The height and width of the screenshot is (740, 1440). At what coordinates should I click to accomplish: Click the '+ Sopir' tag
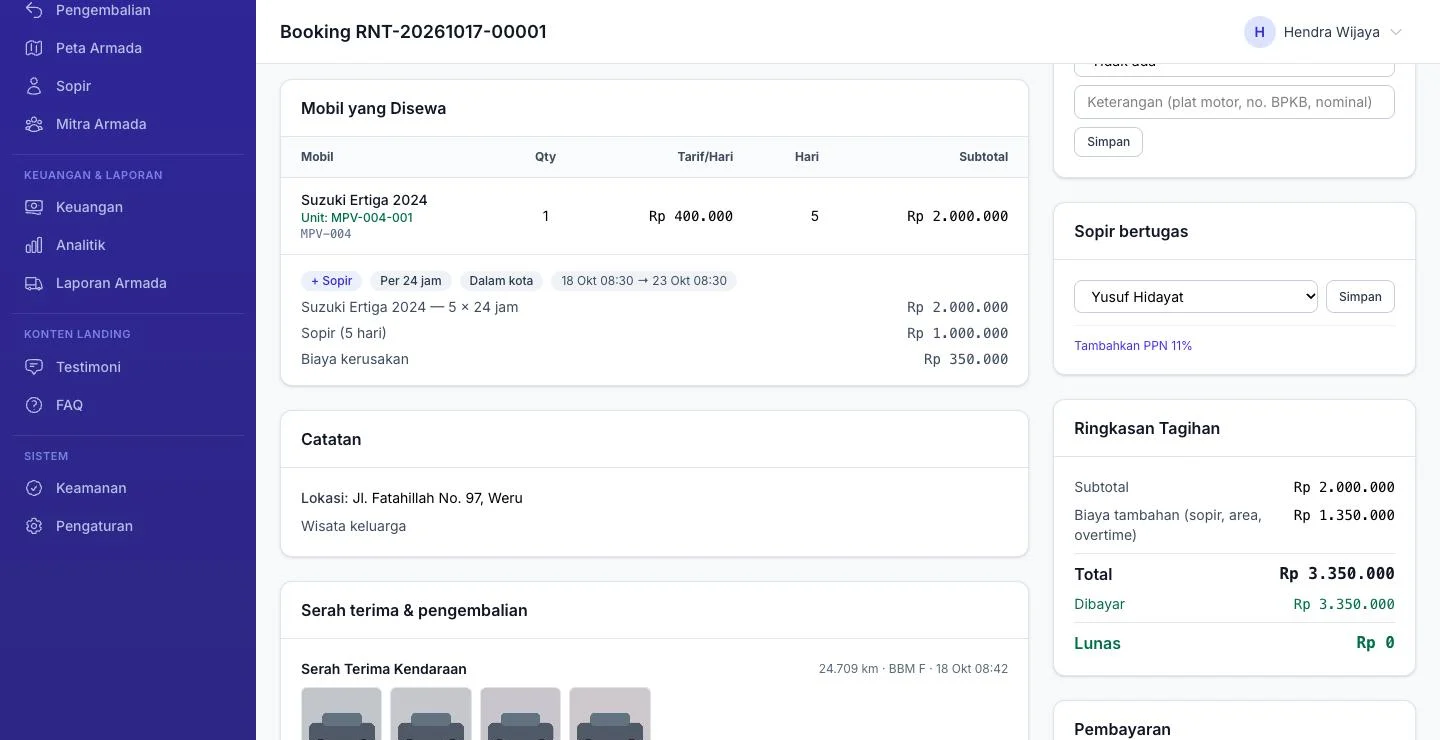pyautogui.click(x=331, y=281)
